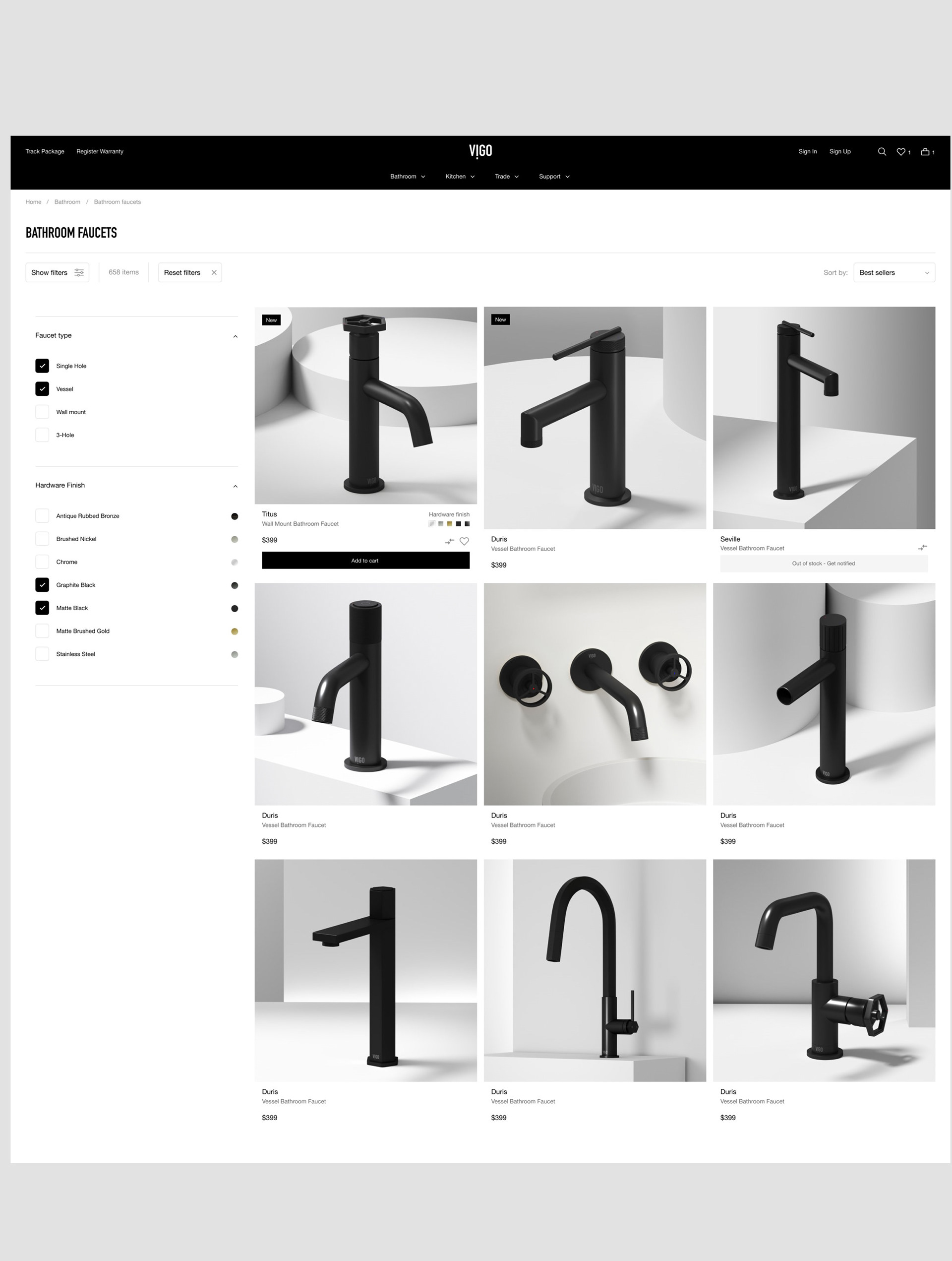Open the shopping cart icon
Screen dimensions: 952x1261
[x=925, y=152]
